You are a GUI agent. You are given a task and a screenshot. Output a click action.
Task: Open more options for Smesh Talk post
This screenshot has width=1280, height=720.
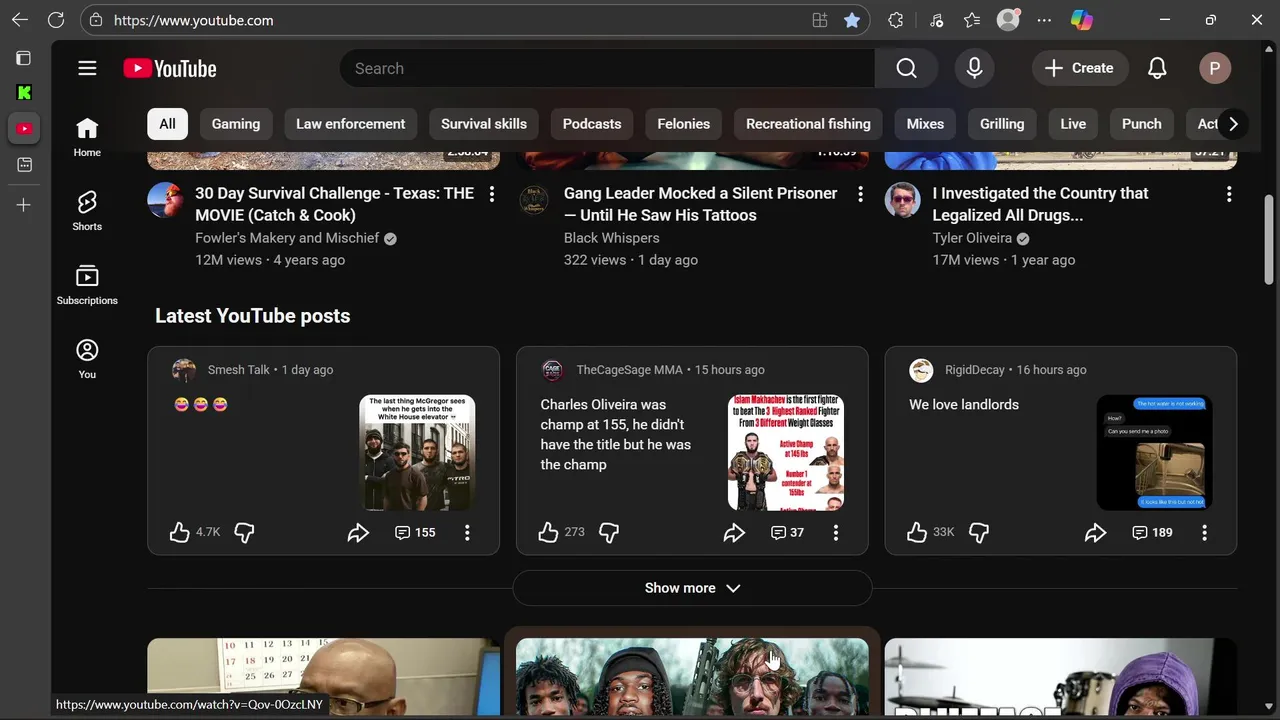pyautogui.click(x=467, y=533)
